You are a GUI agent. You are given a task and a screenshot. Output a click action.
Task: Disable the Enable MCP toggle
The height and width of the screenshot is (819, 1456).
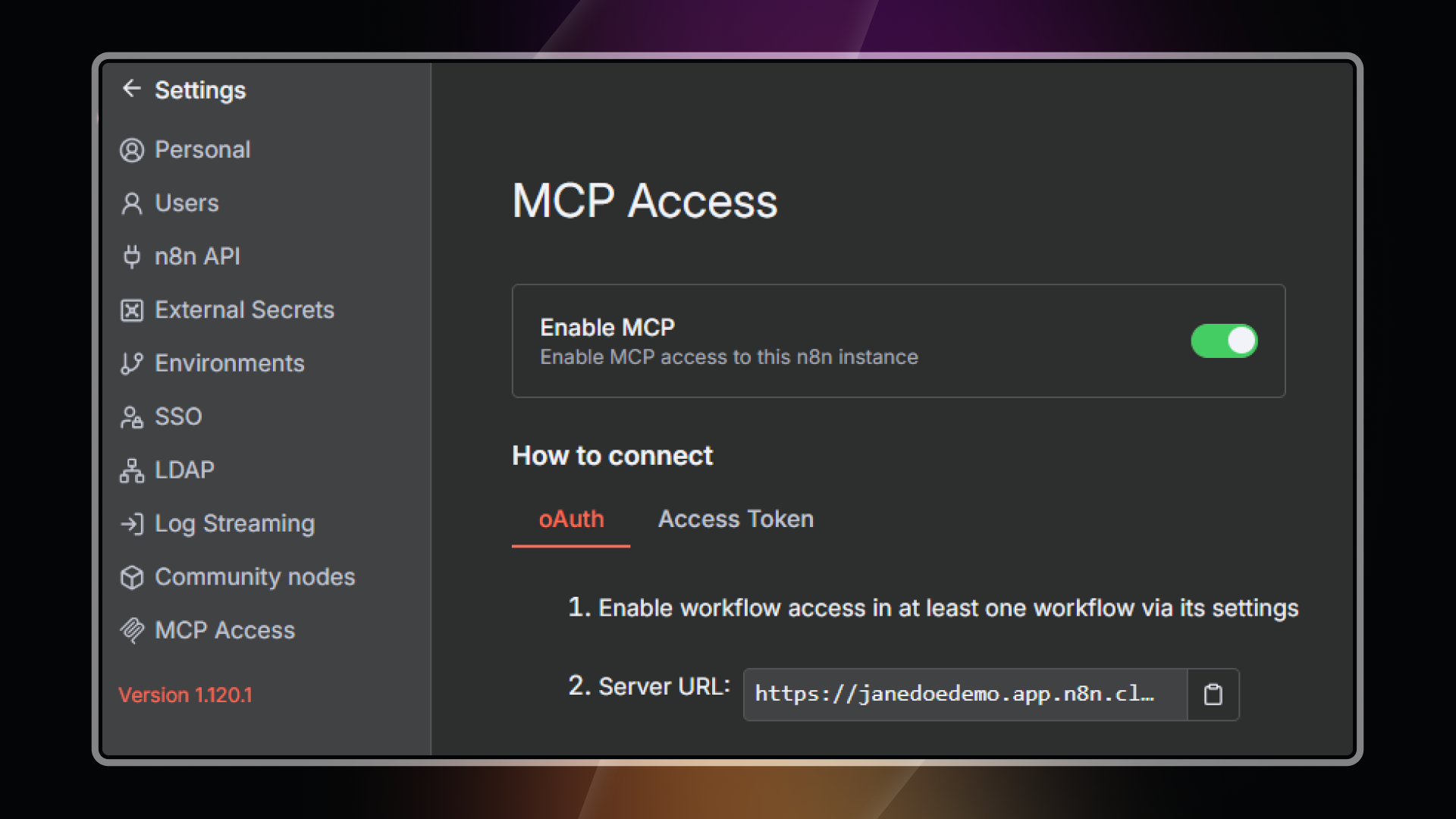(1224, 340)
